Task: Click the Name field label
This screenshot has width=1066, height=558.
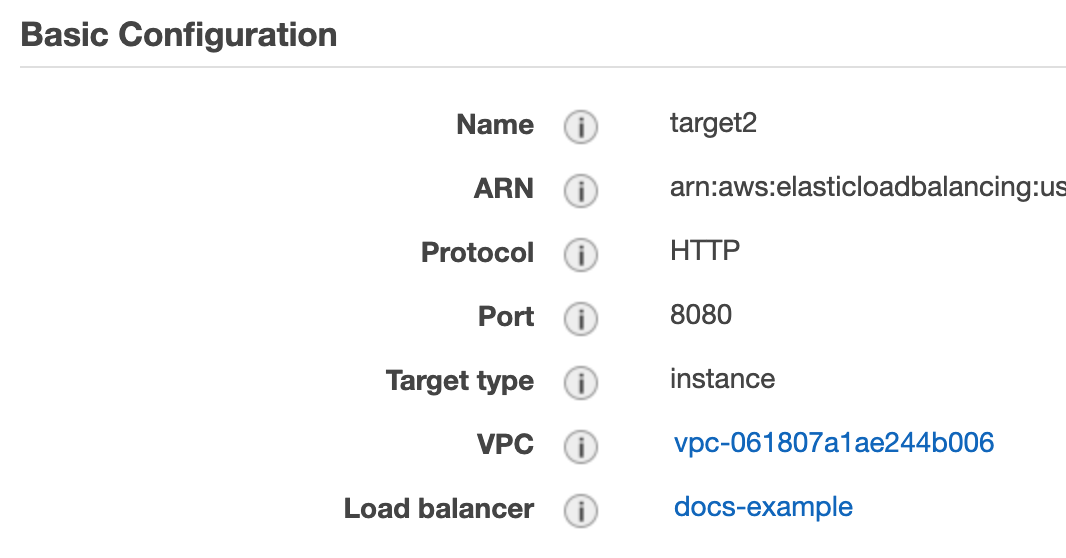Action: click(x=494, y=125)
